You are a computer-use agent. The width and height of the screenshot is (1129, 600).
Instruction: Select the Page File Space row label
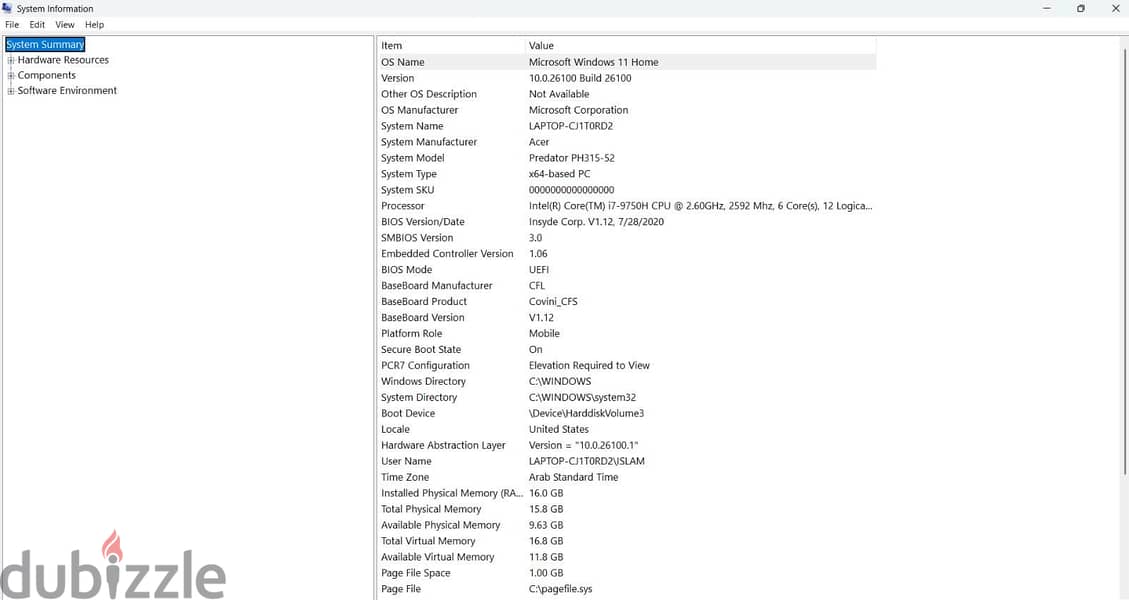(x=415, y=573)
